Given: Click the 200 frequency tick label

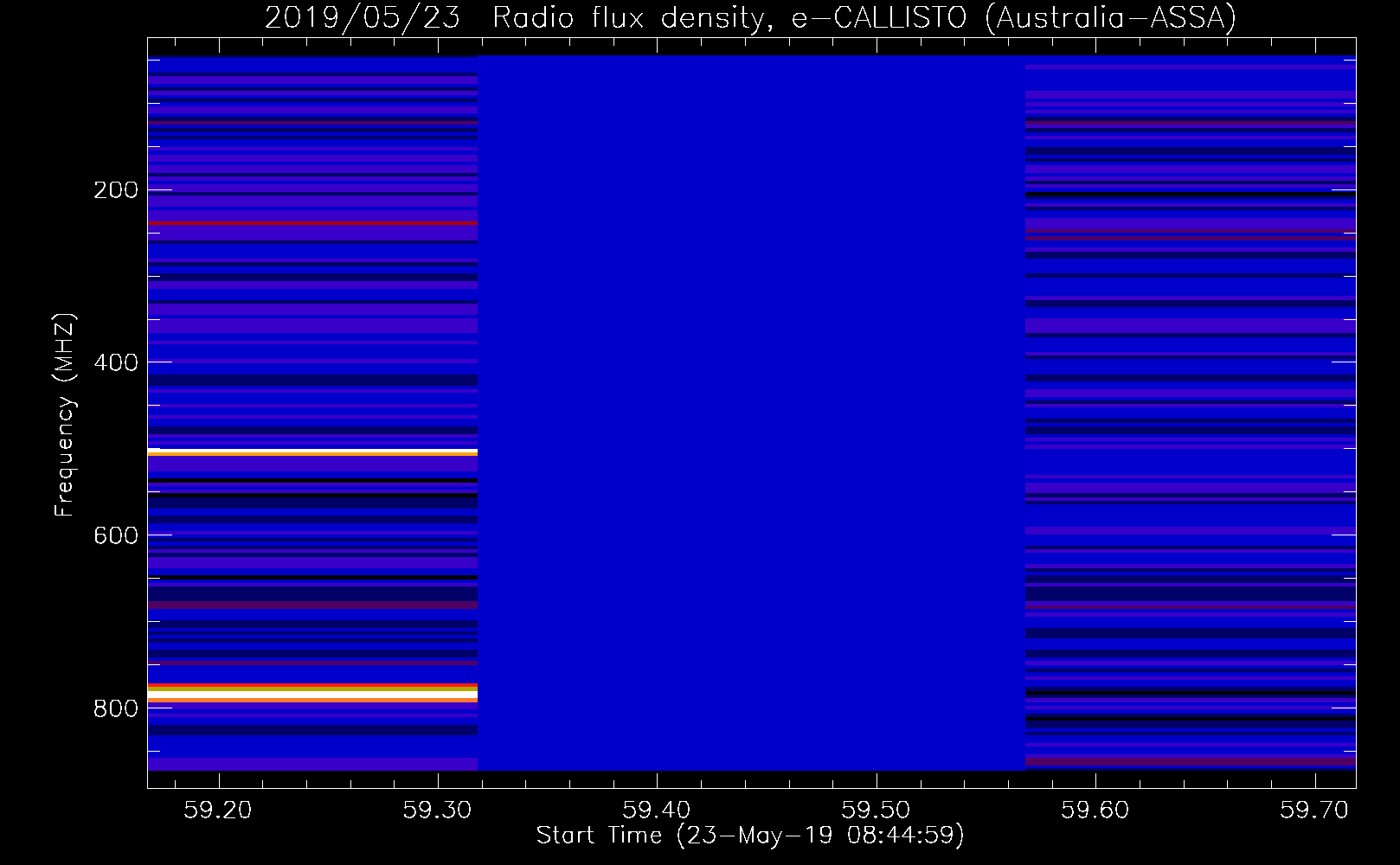Looking at the screenshot, I should pos(116,189).
